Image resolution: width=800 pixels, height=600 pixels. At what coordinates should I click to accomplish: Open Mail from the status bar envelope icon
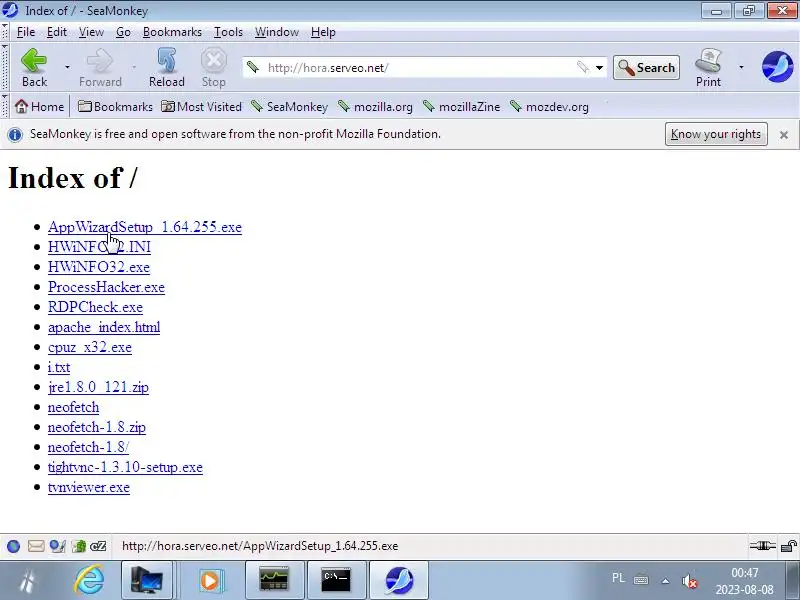click(36, 546)
